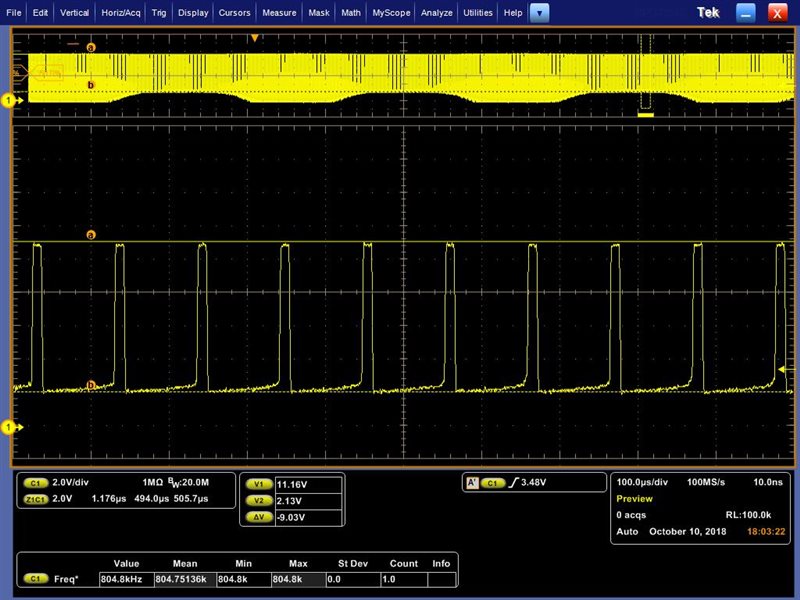Close the Tek application window

(x=777, y=13)
